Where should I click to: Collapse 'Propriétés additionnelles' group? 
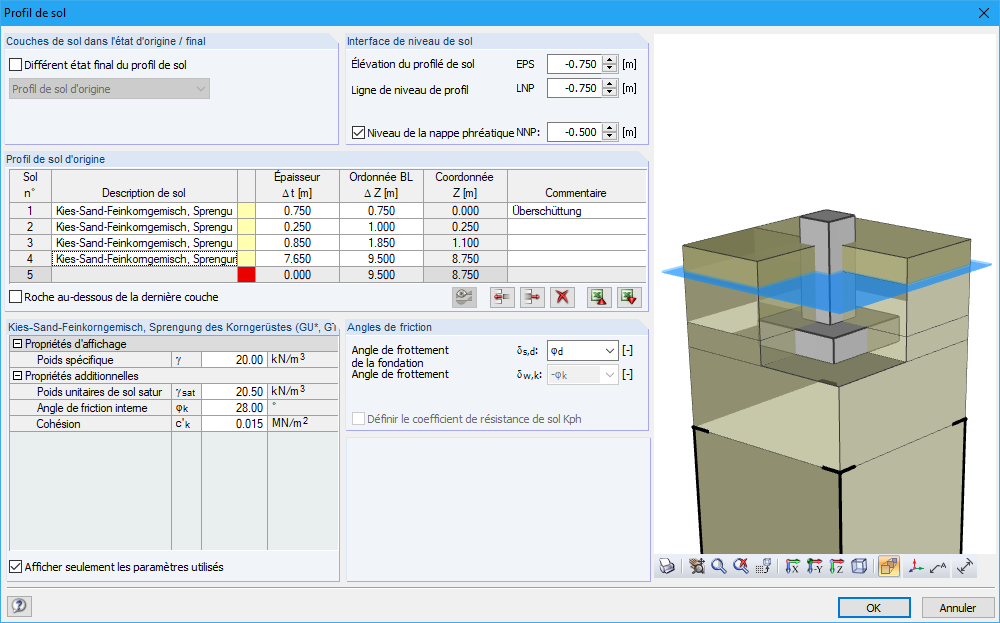(x=17, y=376)
